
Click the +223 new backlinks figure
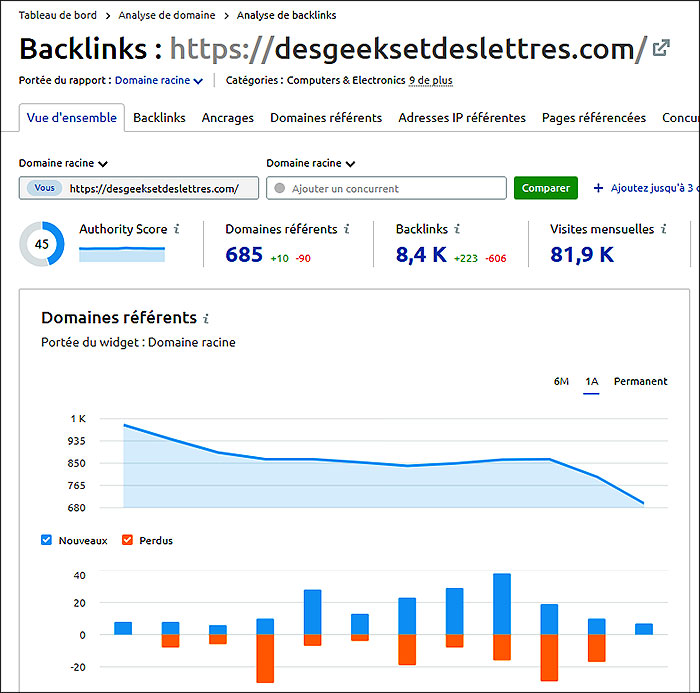[x=466, y=258]
